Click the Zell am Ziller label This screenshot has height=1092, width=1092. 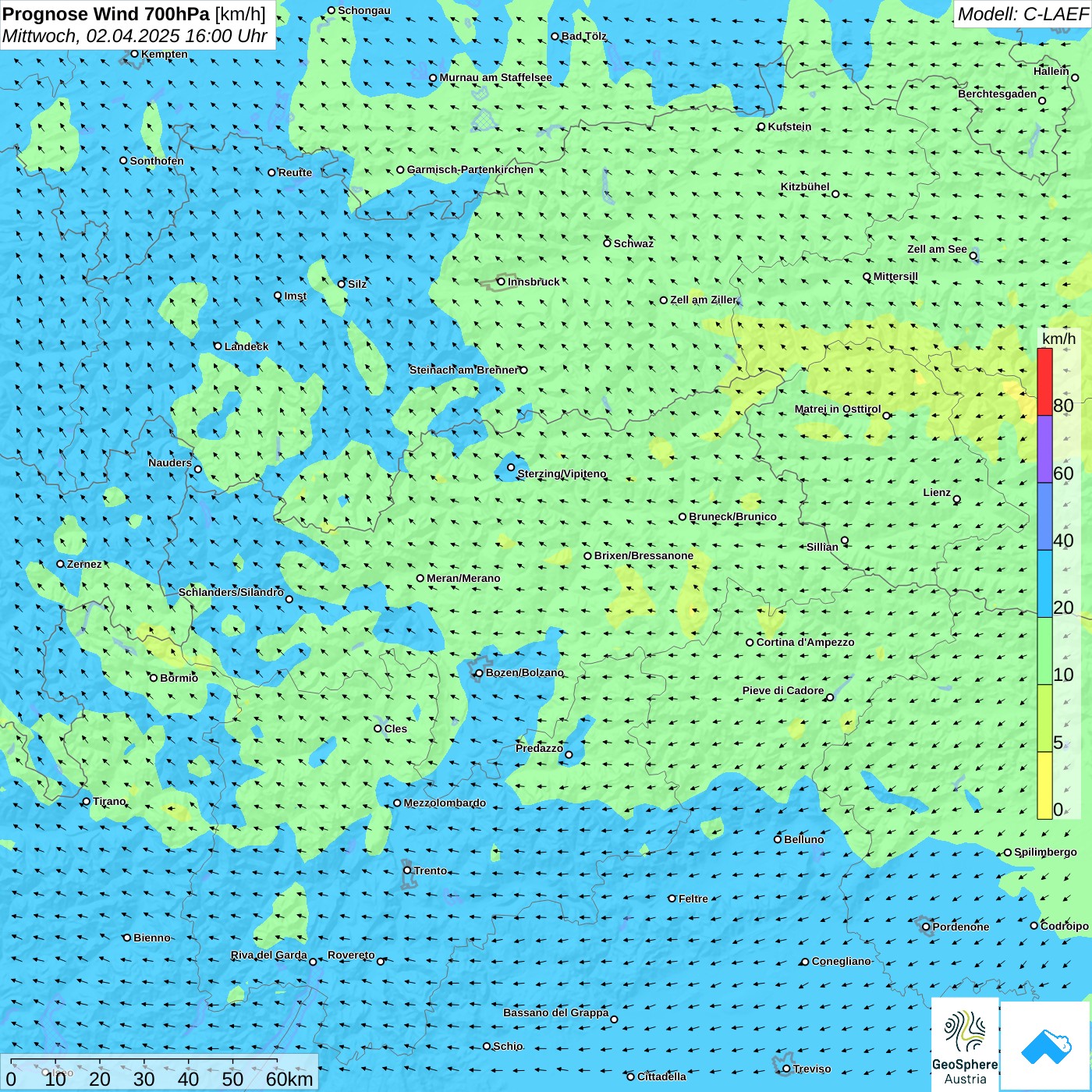704,300
